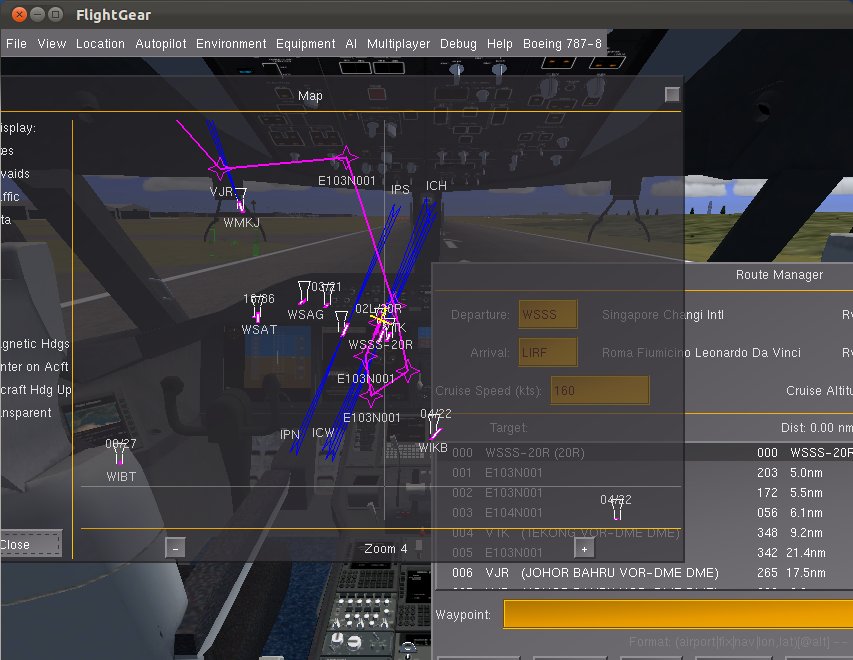Image resolution: width=853 pixels, height=660 pixels.
Task: Click the "VJR" navaid label on the map
Action: coord(221,192)
